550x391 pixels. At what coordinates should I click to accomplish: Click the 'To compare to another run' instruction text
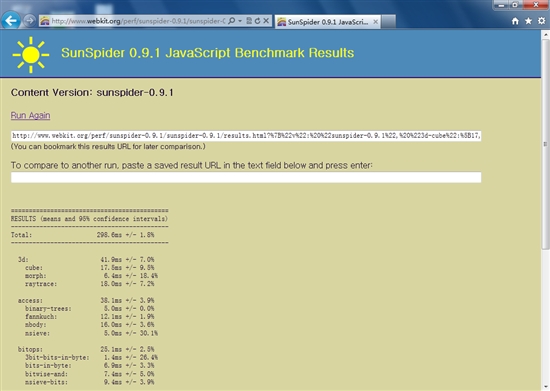192,165
